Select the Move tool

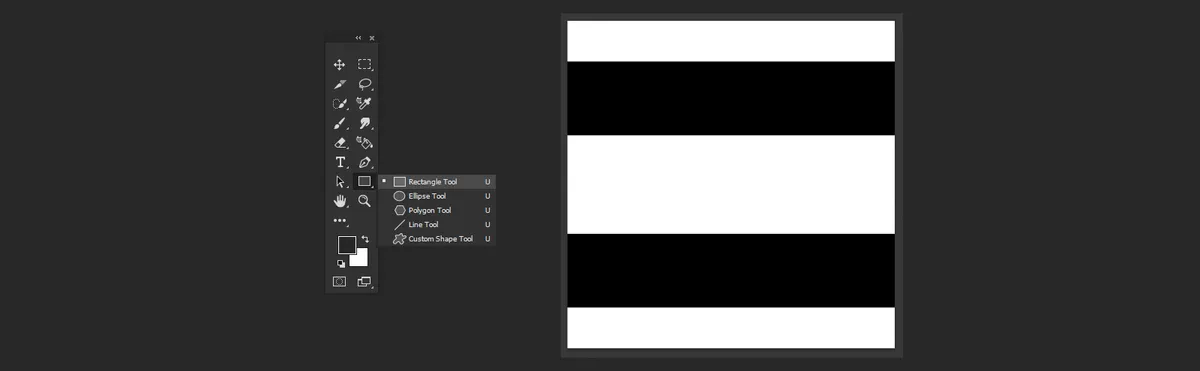340,64
